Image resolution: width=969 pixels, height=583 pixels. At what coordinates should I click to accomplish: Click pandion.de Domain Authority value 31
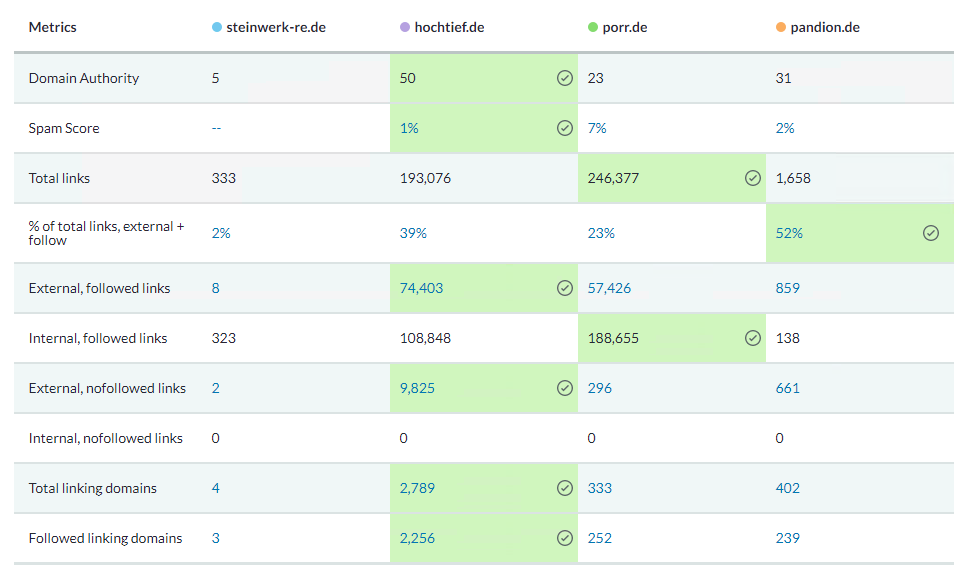pyautogui.click(x=784, y=78)
